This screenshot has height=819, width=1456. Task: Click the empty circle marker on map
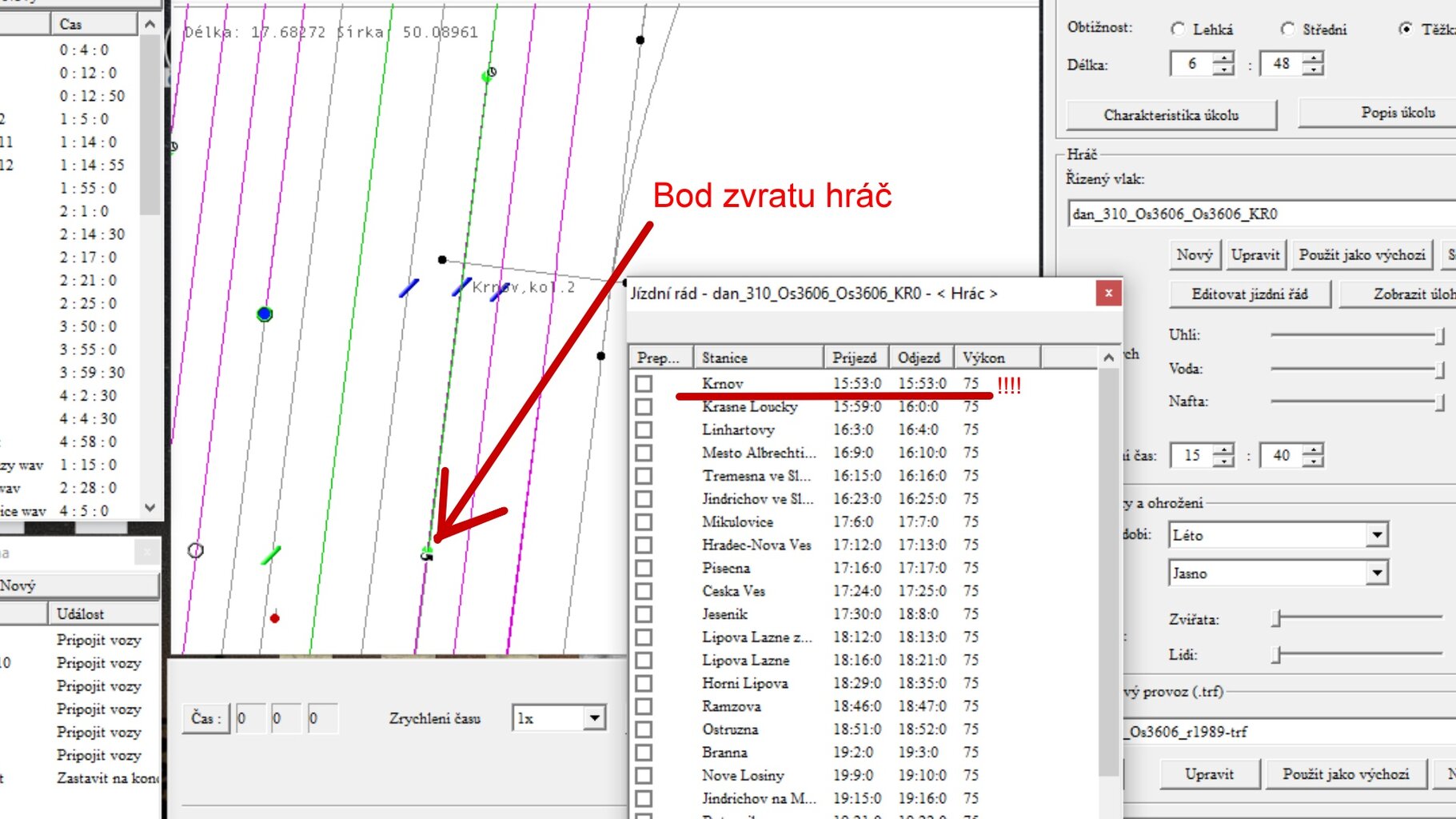coord(195,550)
